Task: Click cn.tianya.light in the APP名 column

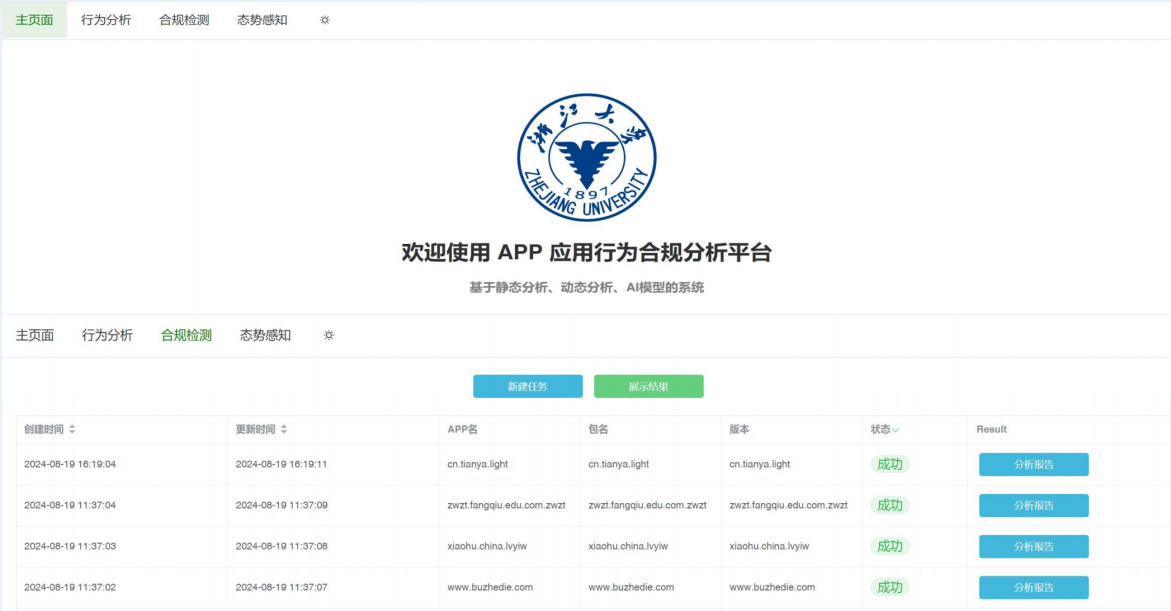Action: point(478,465)
